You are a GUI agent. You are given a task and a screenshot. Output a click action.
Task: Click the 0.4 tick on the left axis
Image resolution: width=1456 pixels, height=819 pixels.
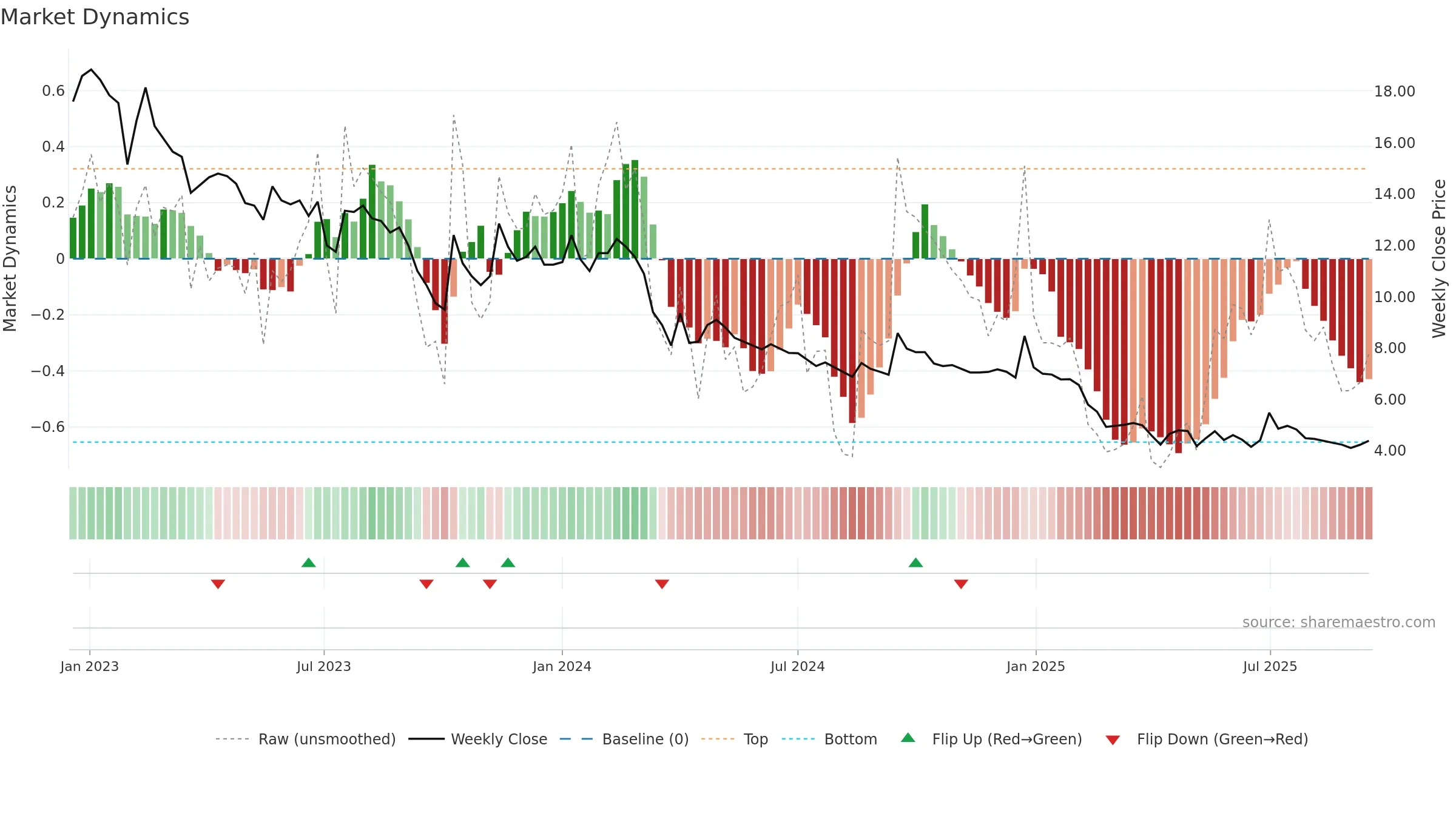53,147
